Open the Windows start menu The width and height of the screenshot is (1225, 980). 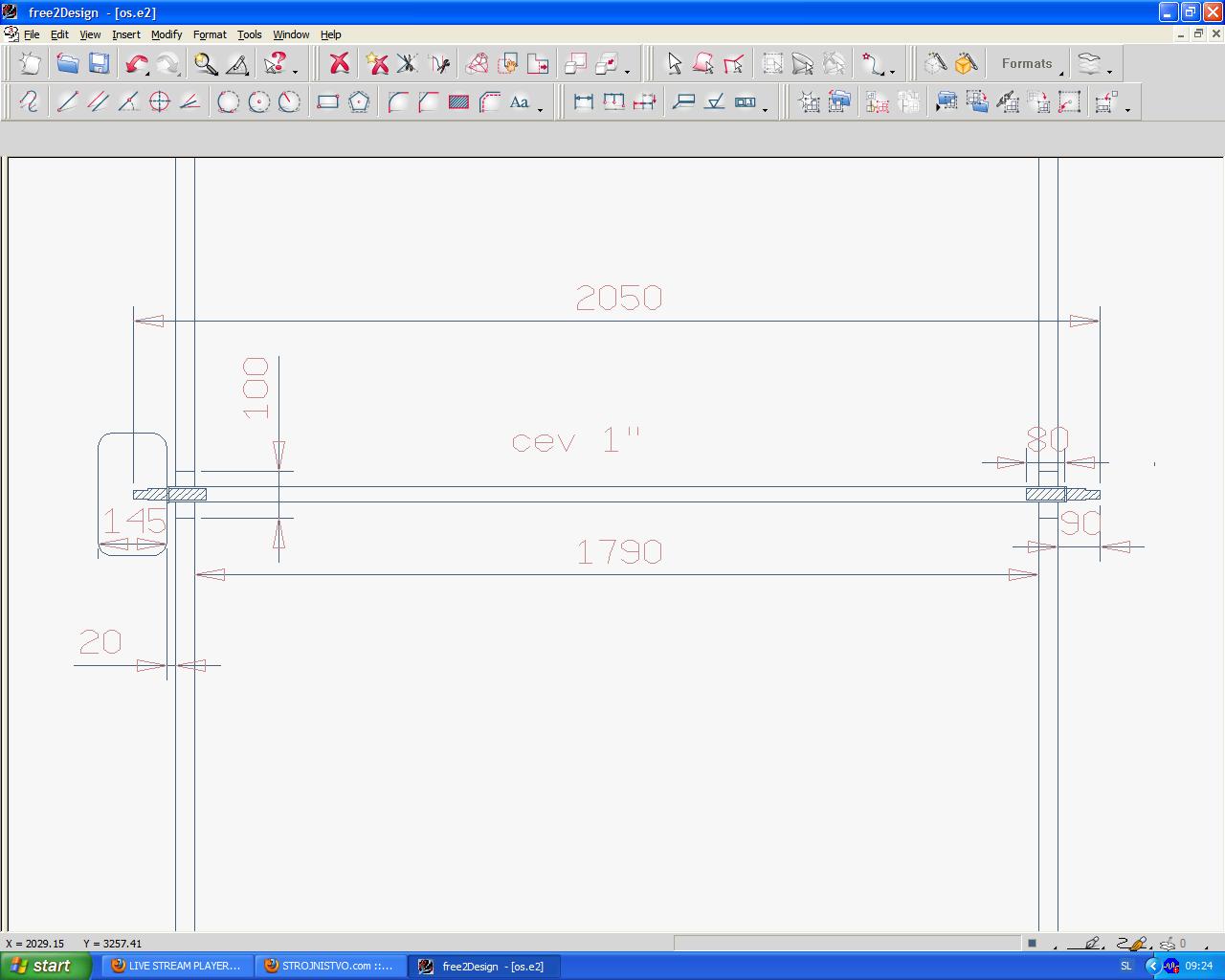pos(45,966)
